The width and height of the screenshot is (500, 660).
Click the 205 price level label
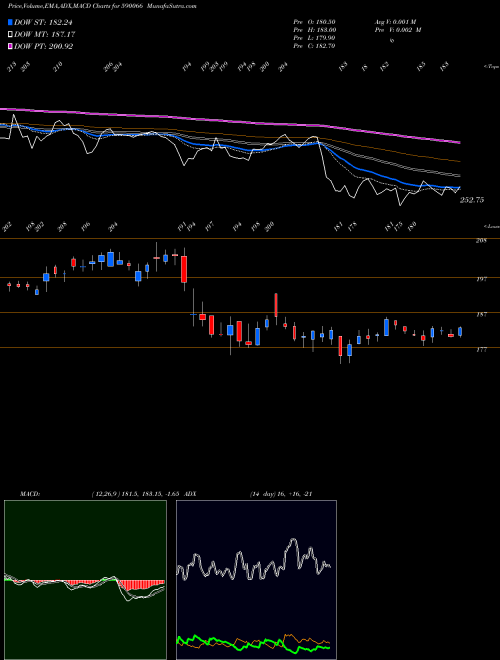tap(481, 241)
